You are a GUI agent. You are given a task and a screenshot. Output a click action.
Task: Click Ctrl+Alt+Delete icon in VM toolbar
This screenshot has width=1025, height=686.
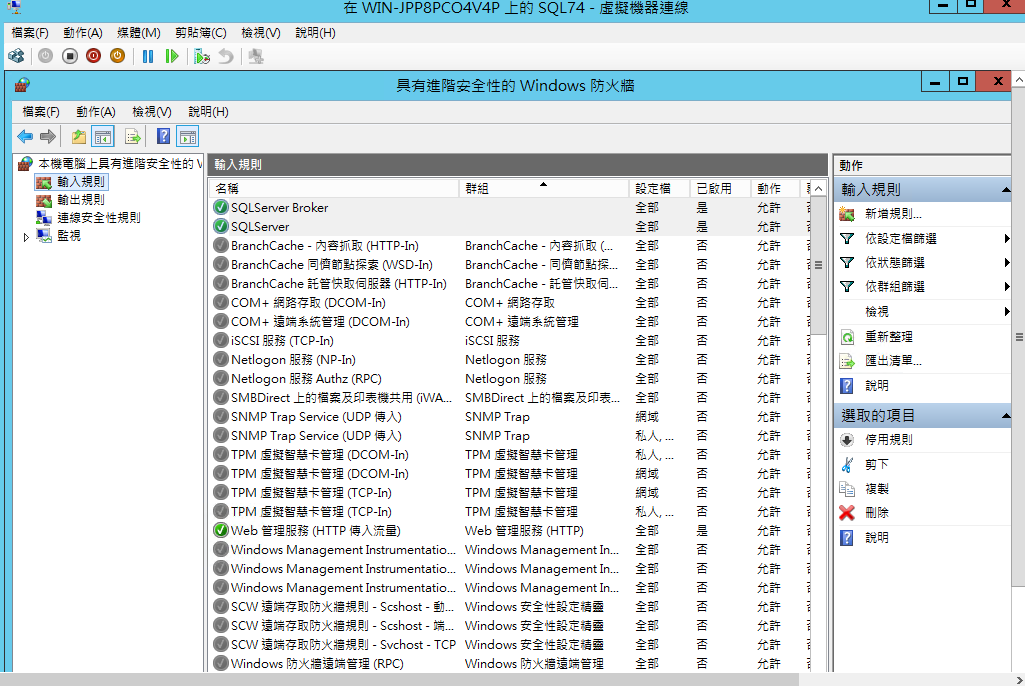point(16,56)
